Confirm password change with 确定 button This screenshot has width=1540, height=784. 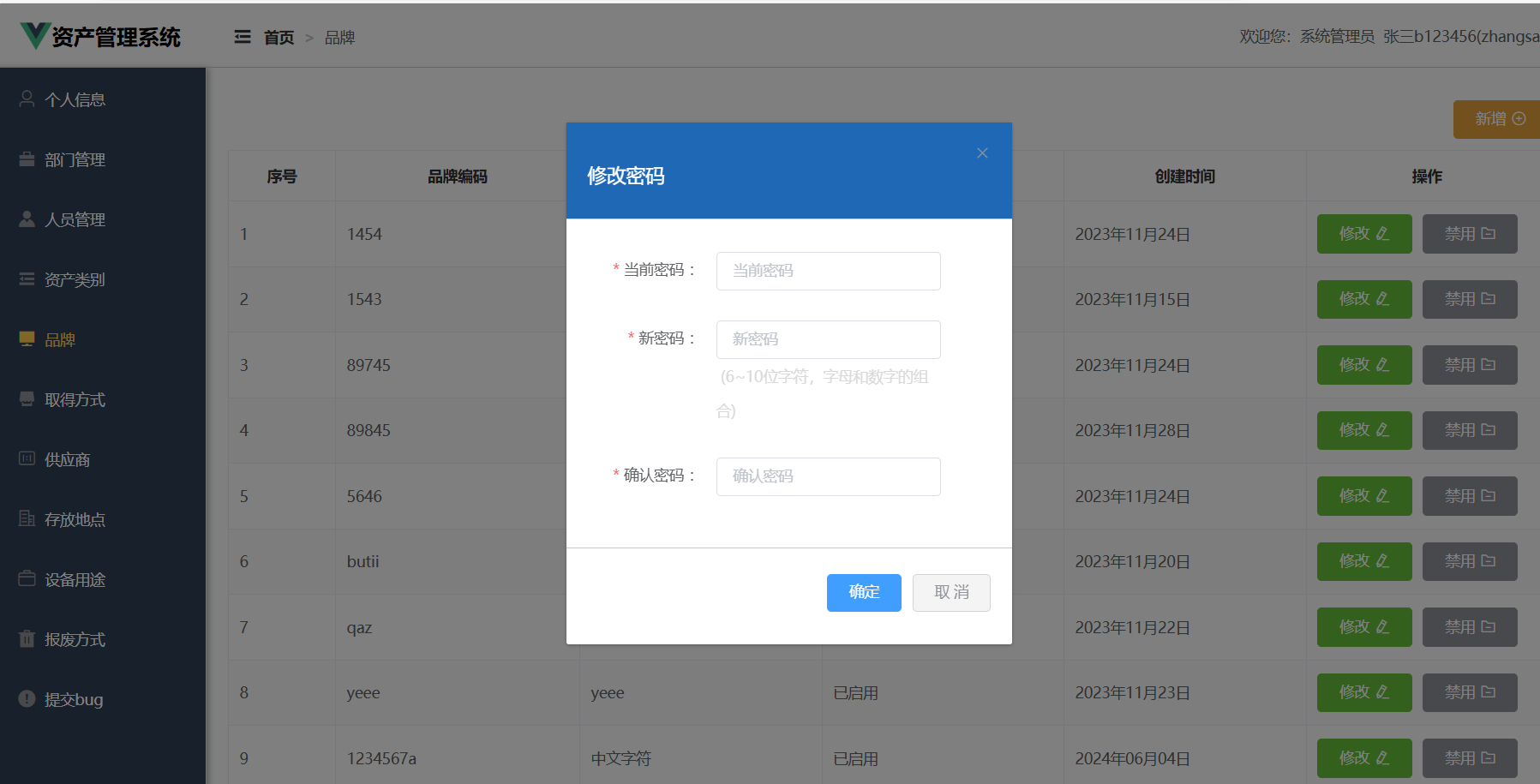pyautogui.click(x=864, y=593)
